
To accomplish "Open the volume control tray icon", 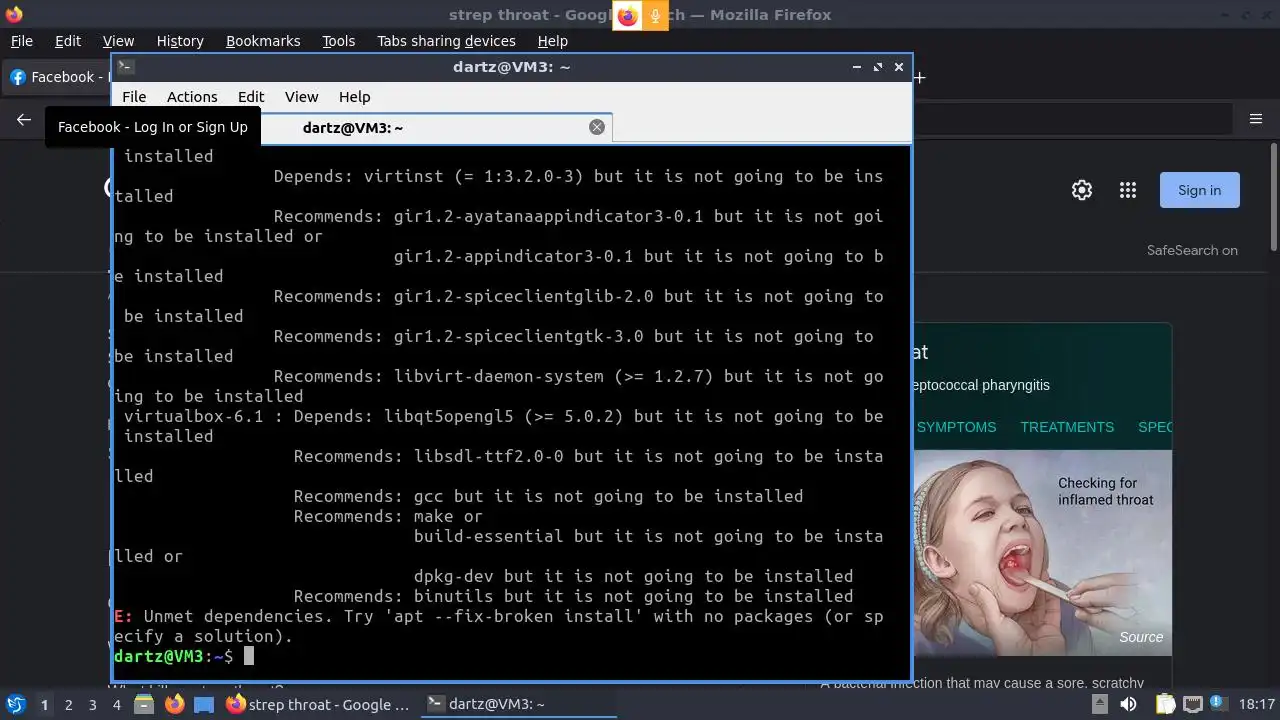I will pos(1128,704).
